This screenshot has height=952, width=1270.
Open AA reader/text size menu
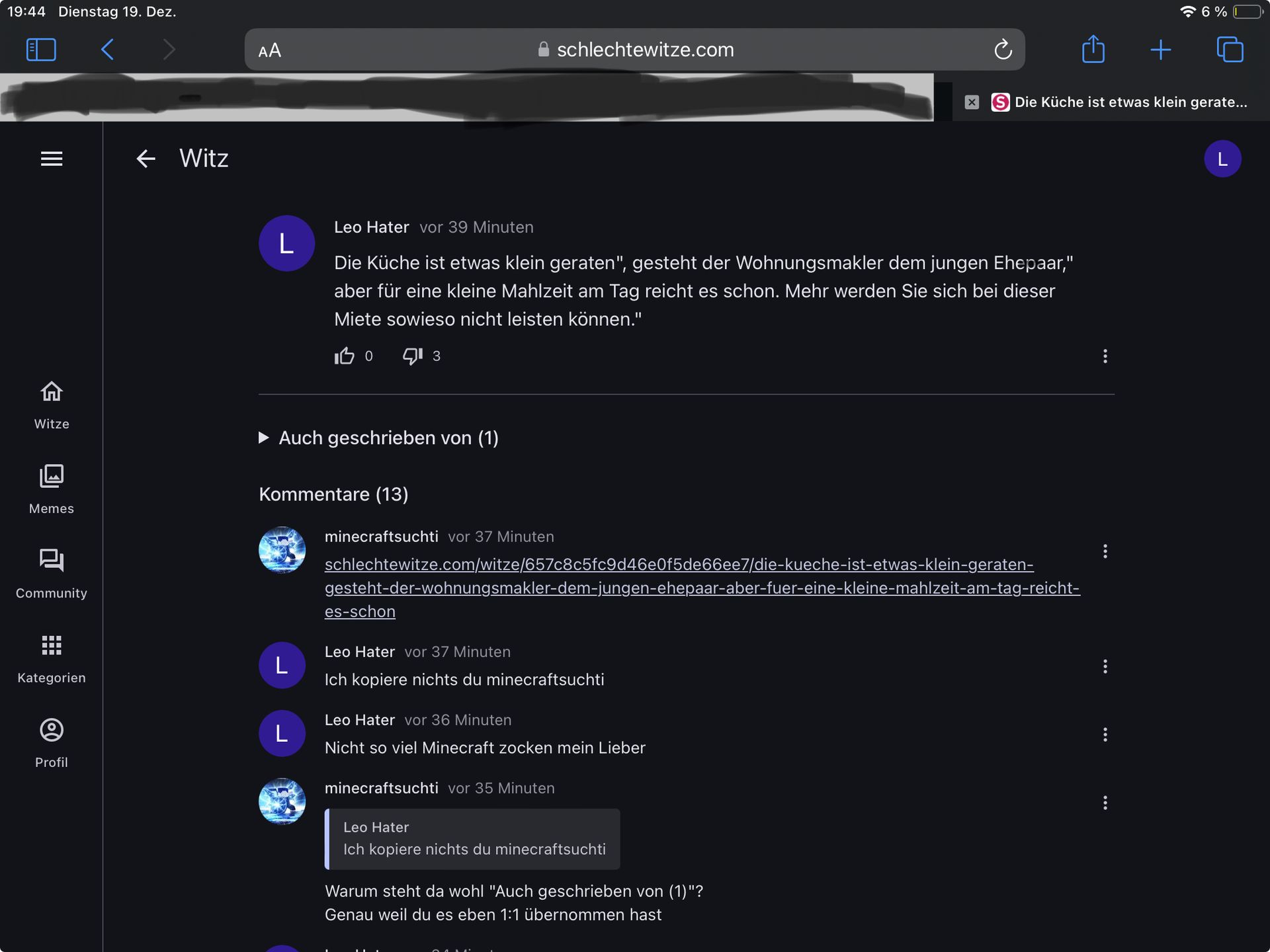pyautogui.click(x=270, y=50)
